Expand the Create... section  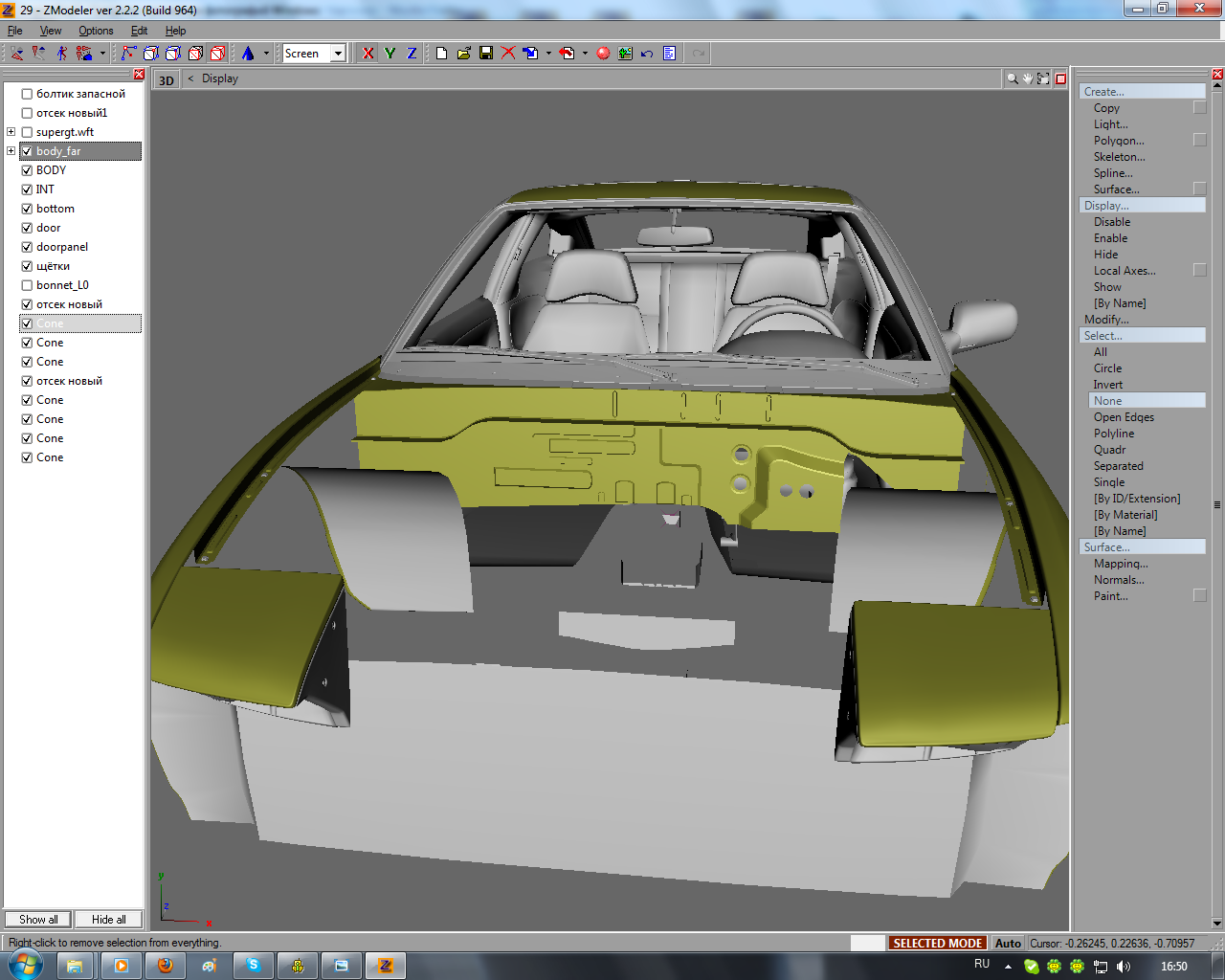1143,92
